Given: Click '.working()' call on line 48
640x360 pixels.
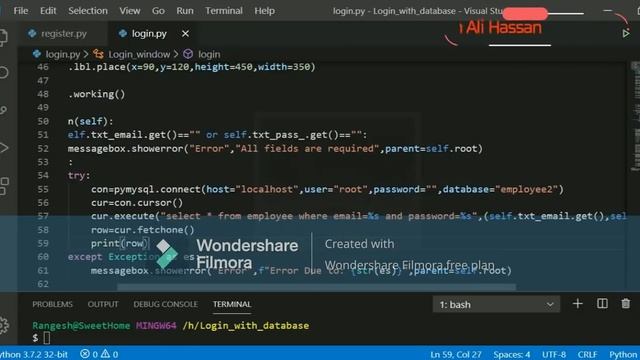Looking at the screenshot, I should tap(96, 94).
